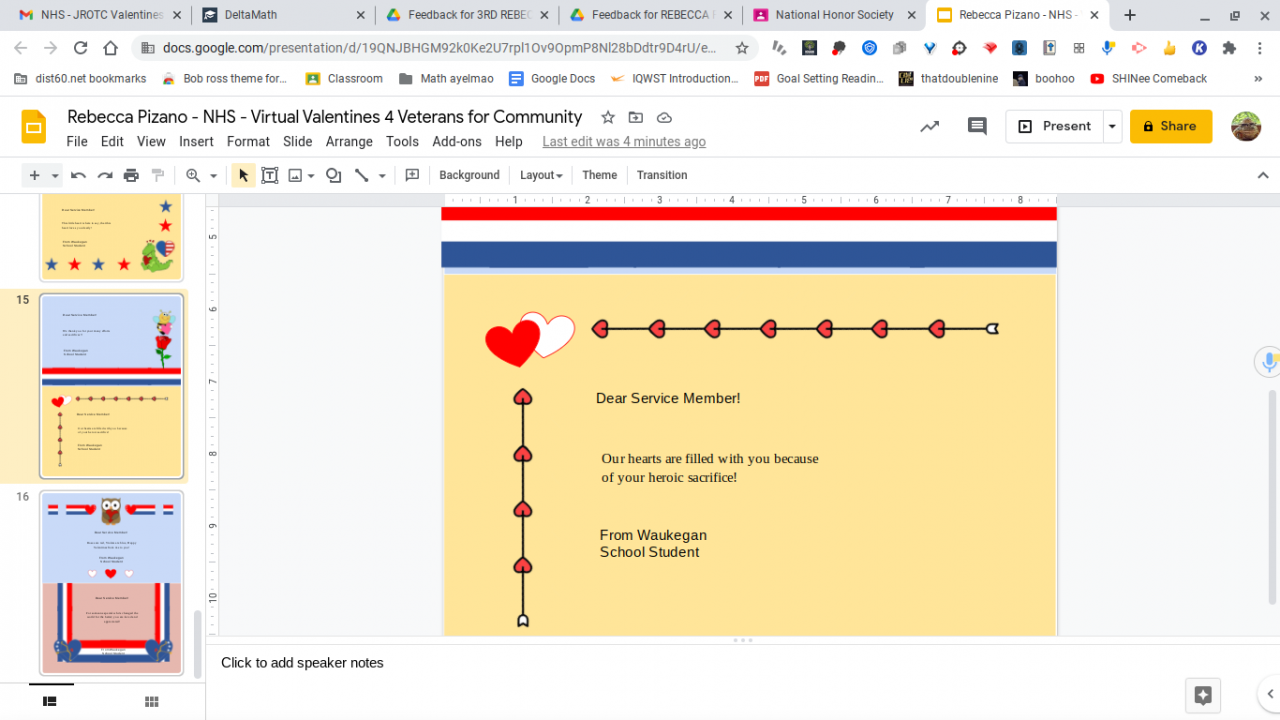Viewport: 1280px width, 720px height.
Task: Select slide 16 thumbnail with owl
Action: [111, 582]
